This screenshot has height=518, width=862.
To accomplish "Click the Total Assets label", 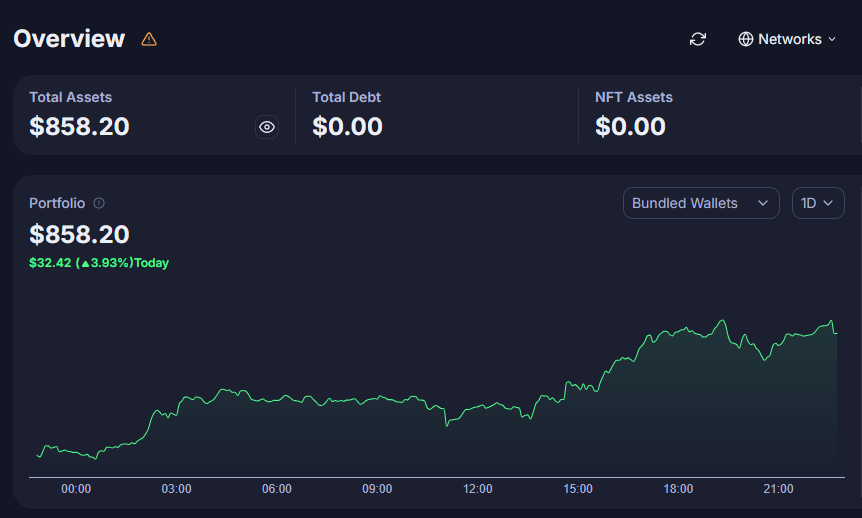I will click(x=70, y=97).
